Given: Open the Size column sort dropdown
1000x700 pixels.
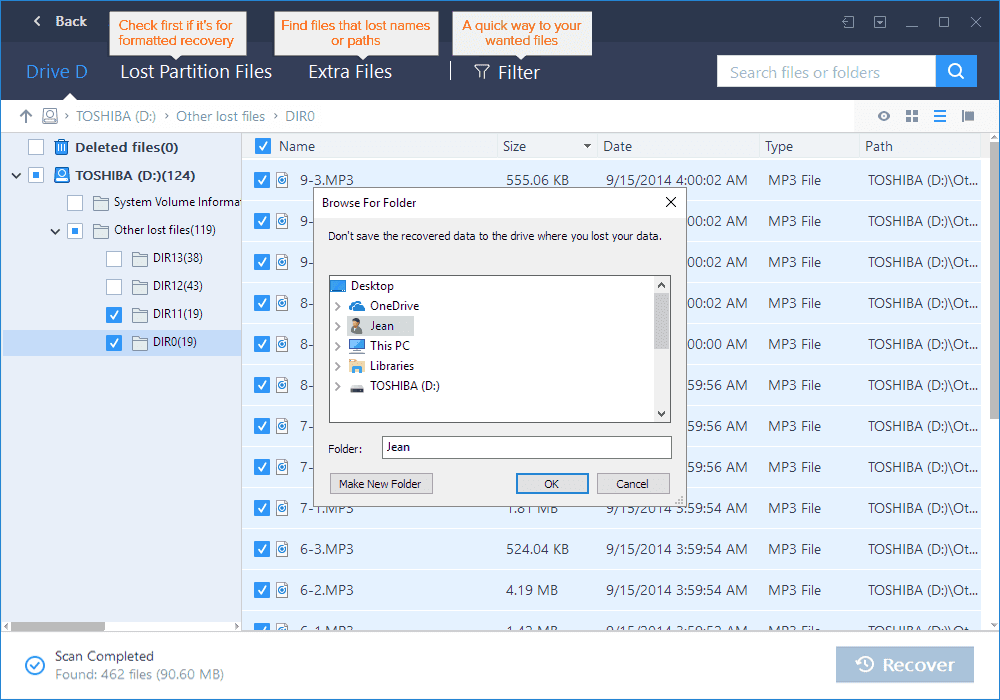Looking at the screenshot, I should pyautogui.click(x=587, y=147).
